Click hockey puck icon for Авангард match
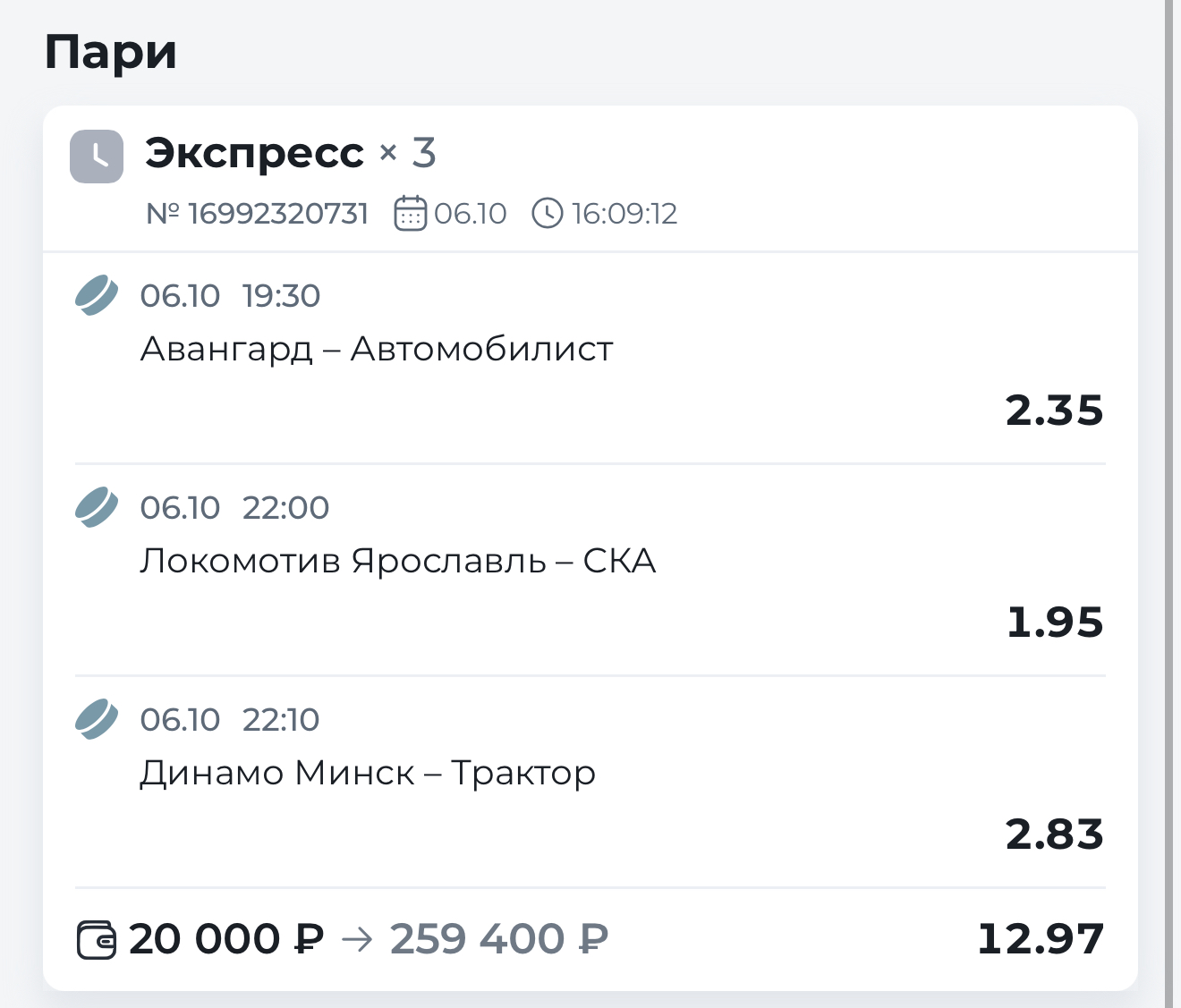Screen dimensions: 1181x1008 [97, 295]
